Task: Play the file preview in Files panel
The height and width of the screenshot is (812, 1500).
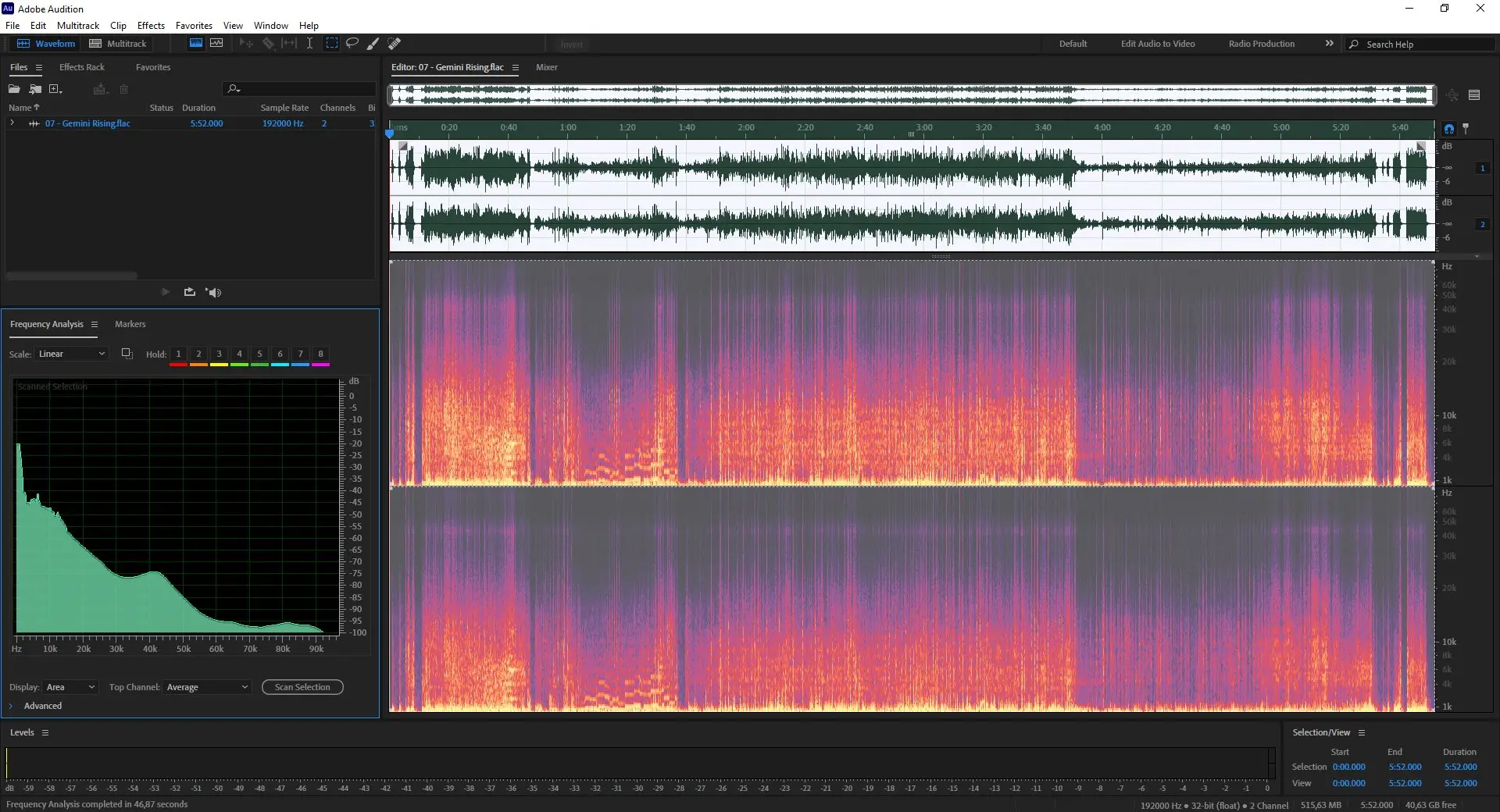Action: 165,292
